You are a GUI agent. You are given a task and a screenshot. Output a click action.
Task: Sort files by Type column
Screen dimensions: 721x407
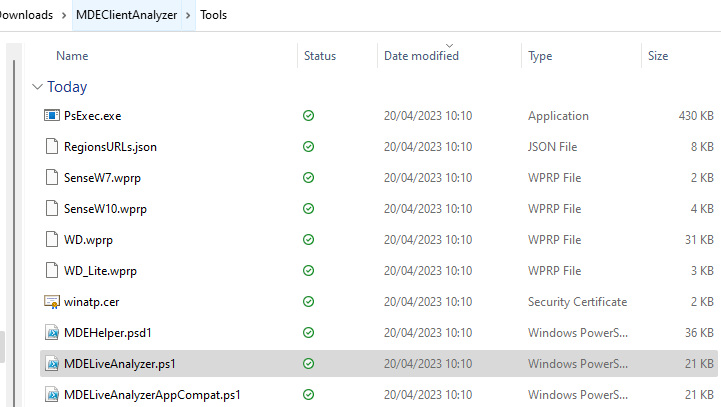pyautogui.click(x=540, y=56)
